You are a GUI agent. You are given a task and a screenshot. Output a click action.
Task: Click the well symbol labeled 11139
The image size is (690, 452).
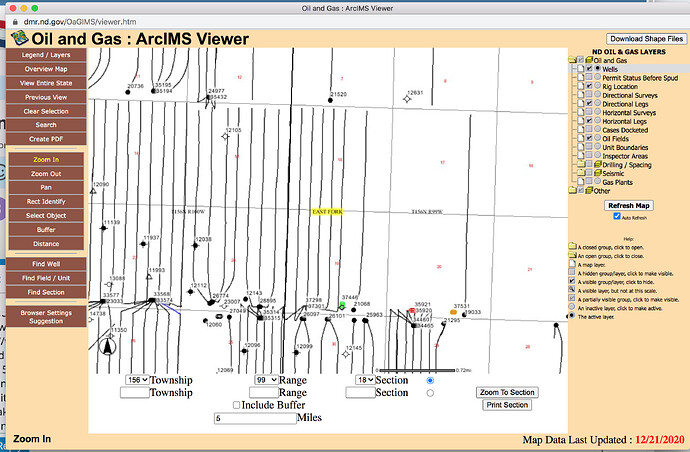pyautogui.click(x=103, y=228)
